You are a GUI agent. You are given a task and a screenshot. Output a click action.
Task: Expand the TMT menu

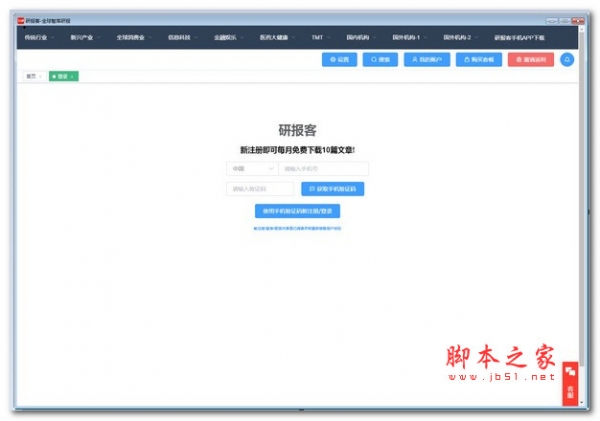pos(321,38)
